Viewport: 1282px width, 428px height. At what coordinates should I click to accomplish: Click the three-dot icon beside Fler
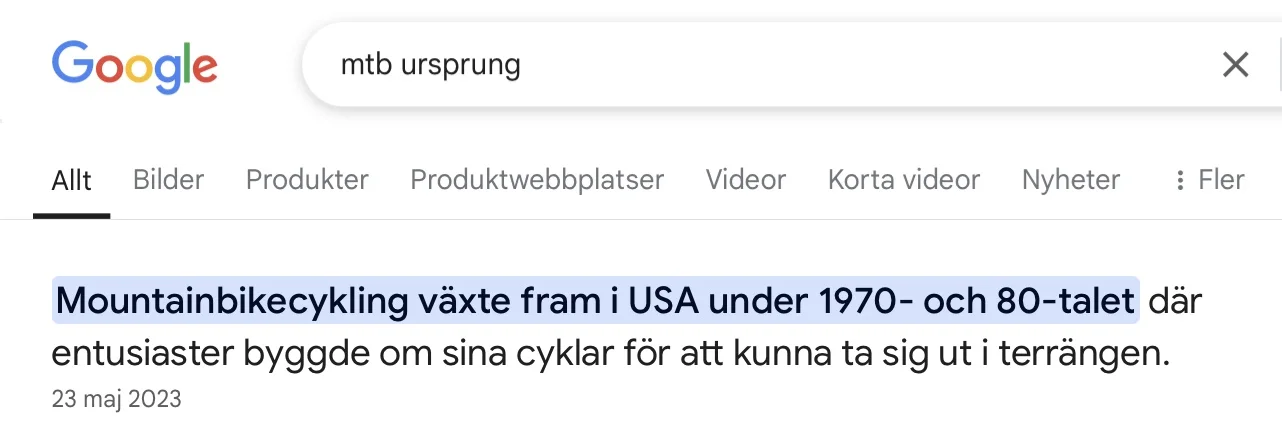1181,180
